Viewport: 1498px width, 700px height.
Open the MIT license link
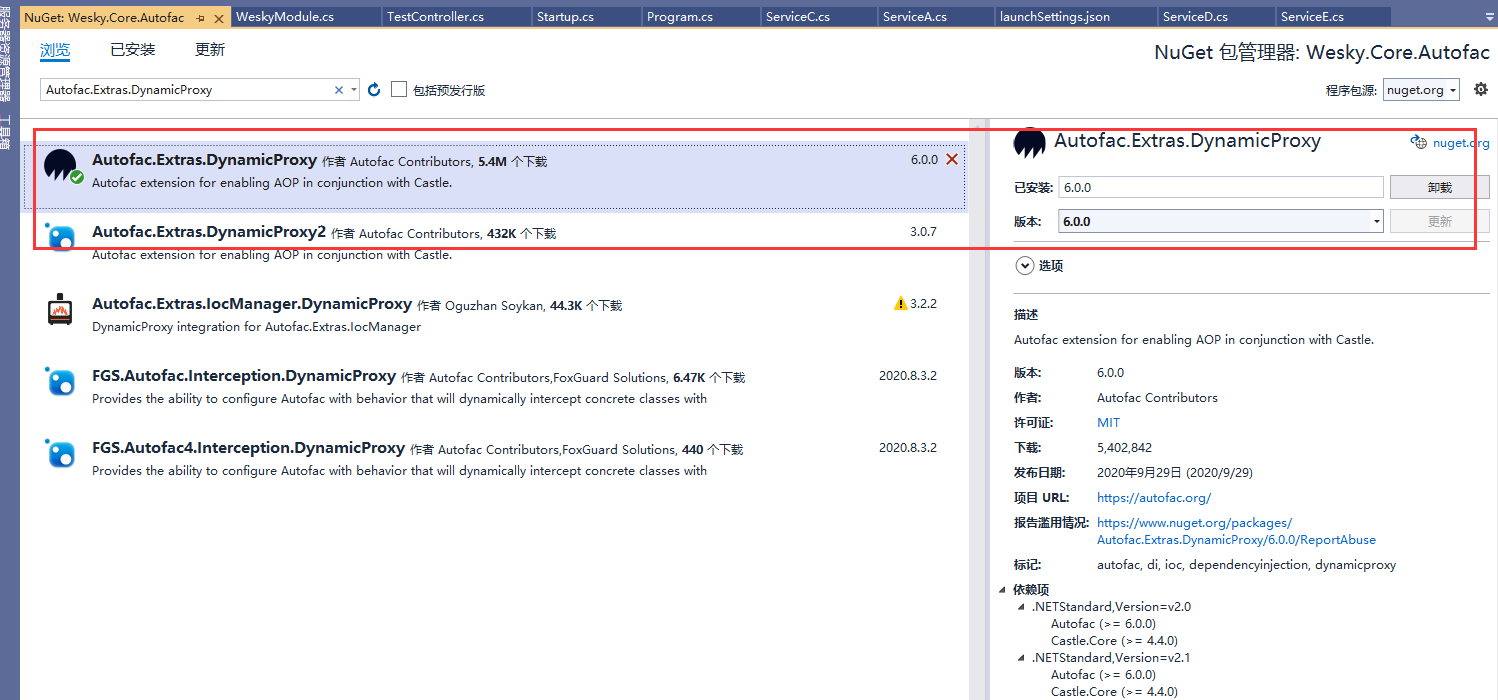[1108, 423]
